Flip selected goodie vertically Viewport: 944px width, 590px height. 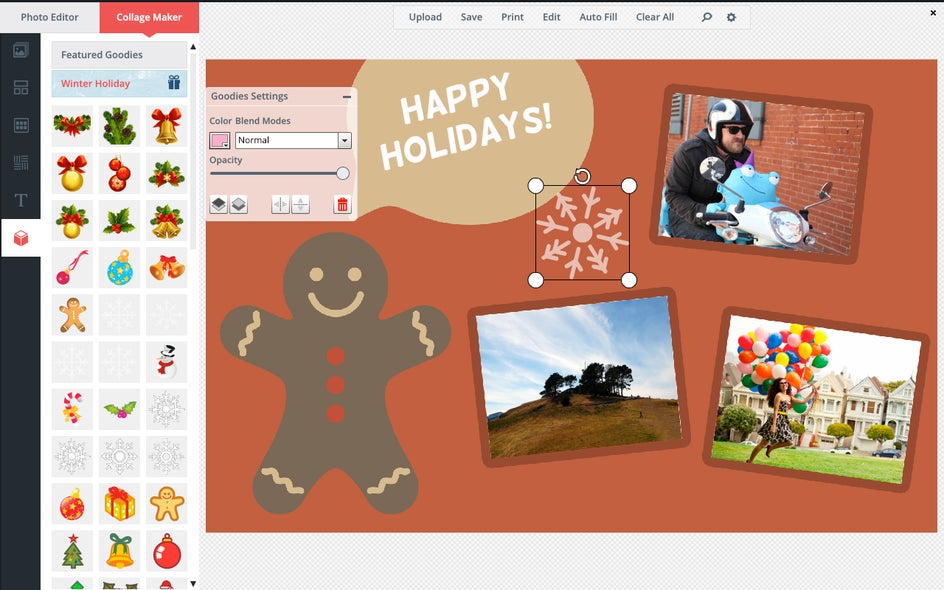click(x=300, y=205)
